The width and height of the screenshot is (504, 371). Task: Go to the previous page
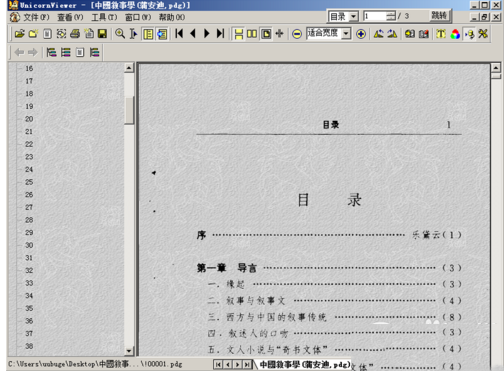pos(193,33)
